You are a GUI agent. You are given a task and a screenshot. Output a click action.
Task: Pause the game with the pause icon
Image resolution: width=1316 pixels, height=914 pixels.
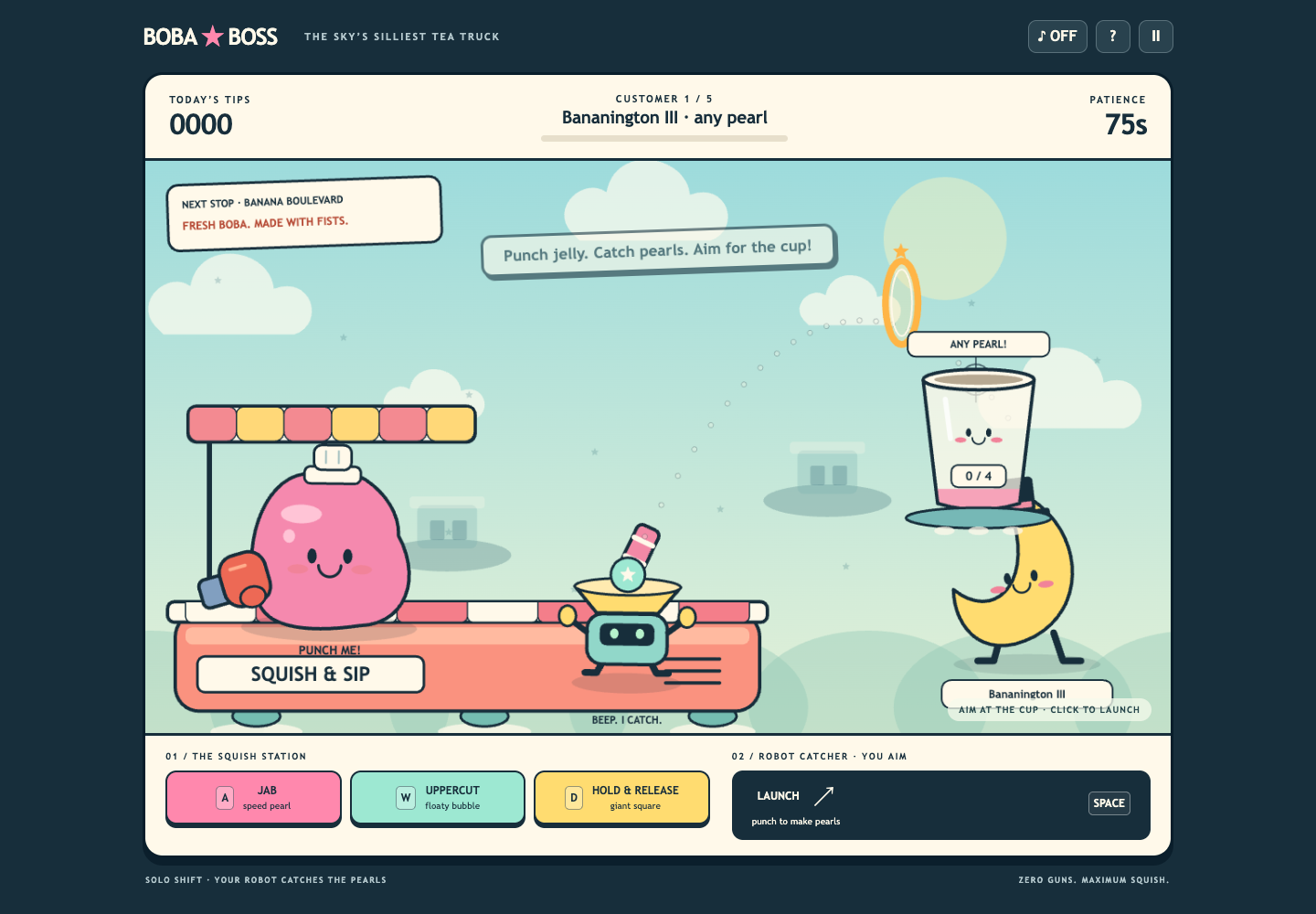(1156, 37)
